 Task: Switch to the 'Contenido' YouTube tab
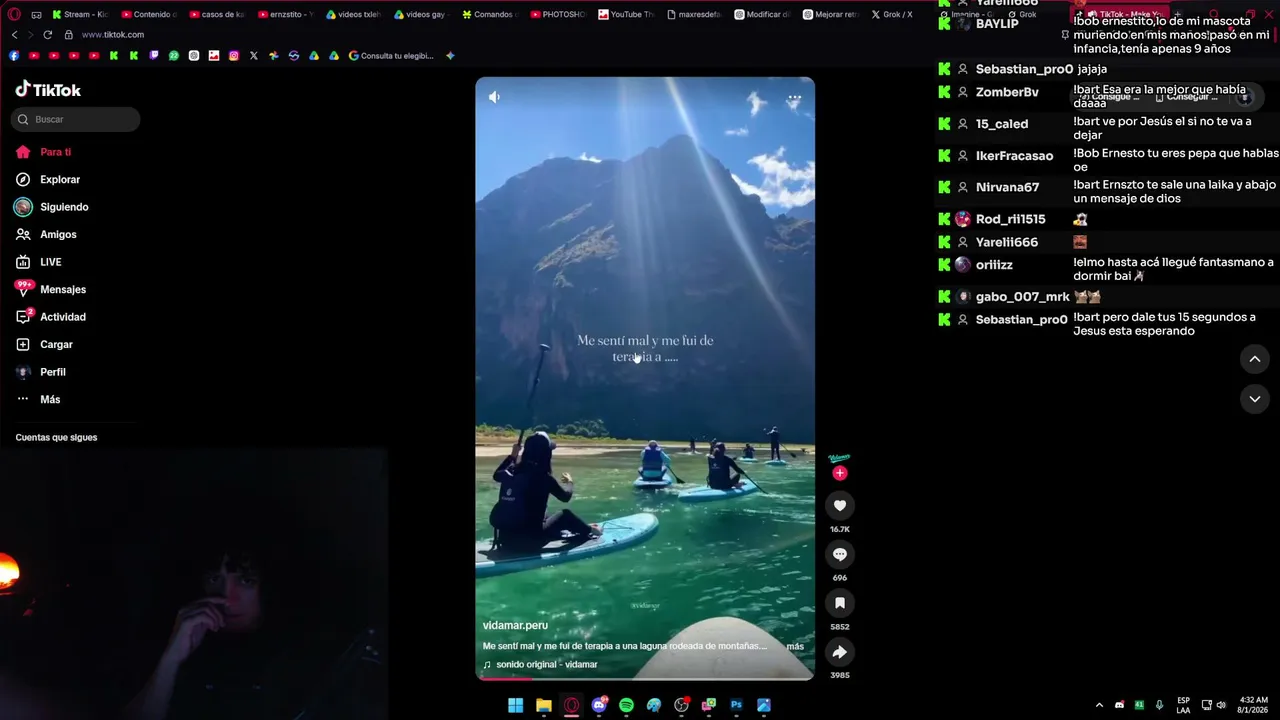pyautogui.click(x=148, y=15)
